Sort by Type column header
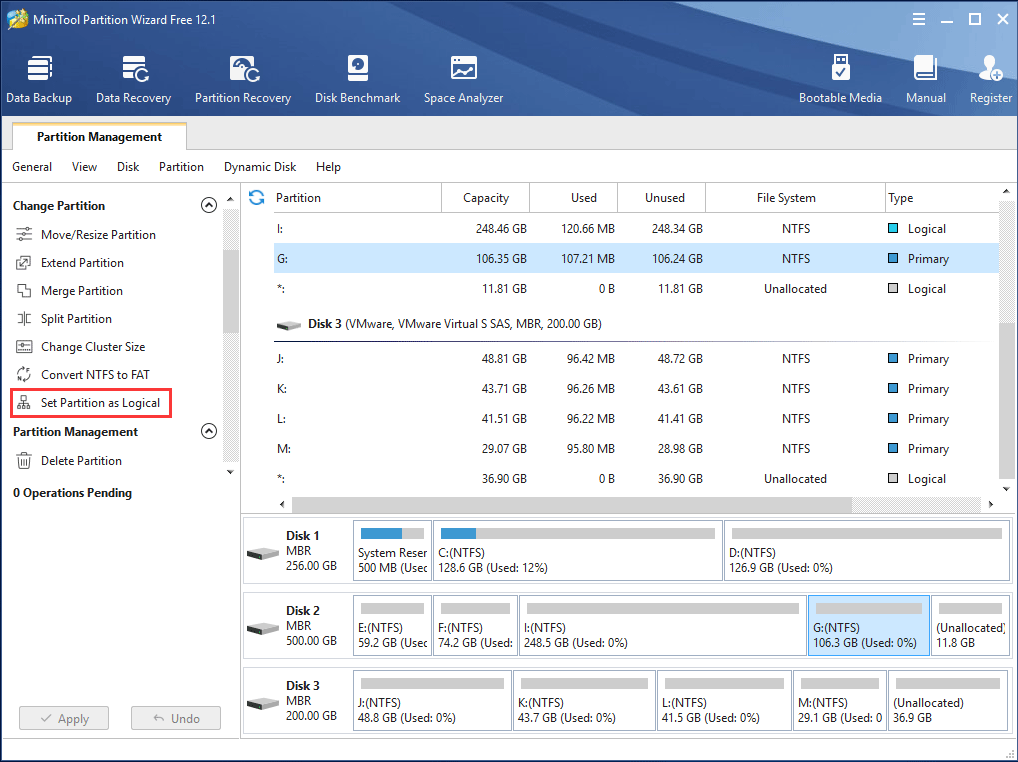This screenshot has width=1018, height=762. pos(941,197)
